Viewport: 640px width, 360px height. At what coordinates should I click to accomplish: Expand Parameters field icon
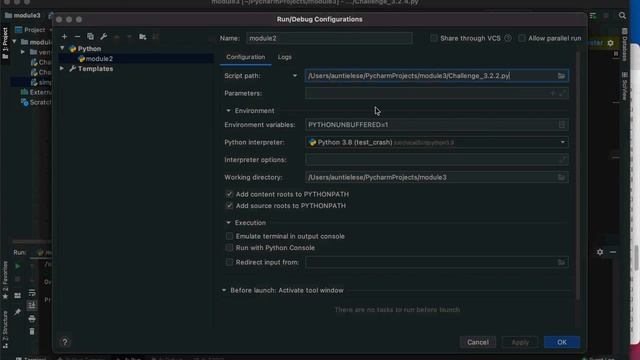[x=562, y=93]
